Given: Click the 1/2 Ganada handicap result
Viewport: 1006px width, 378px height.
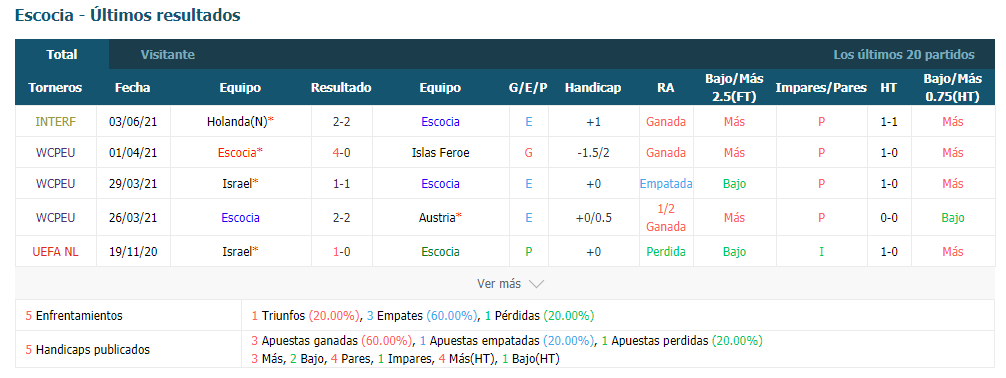Looking at the screenshot, I should click(x=666, y=218).
